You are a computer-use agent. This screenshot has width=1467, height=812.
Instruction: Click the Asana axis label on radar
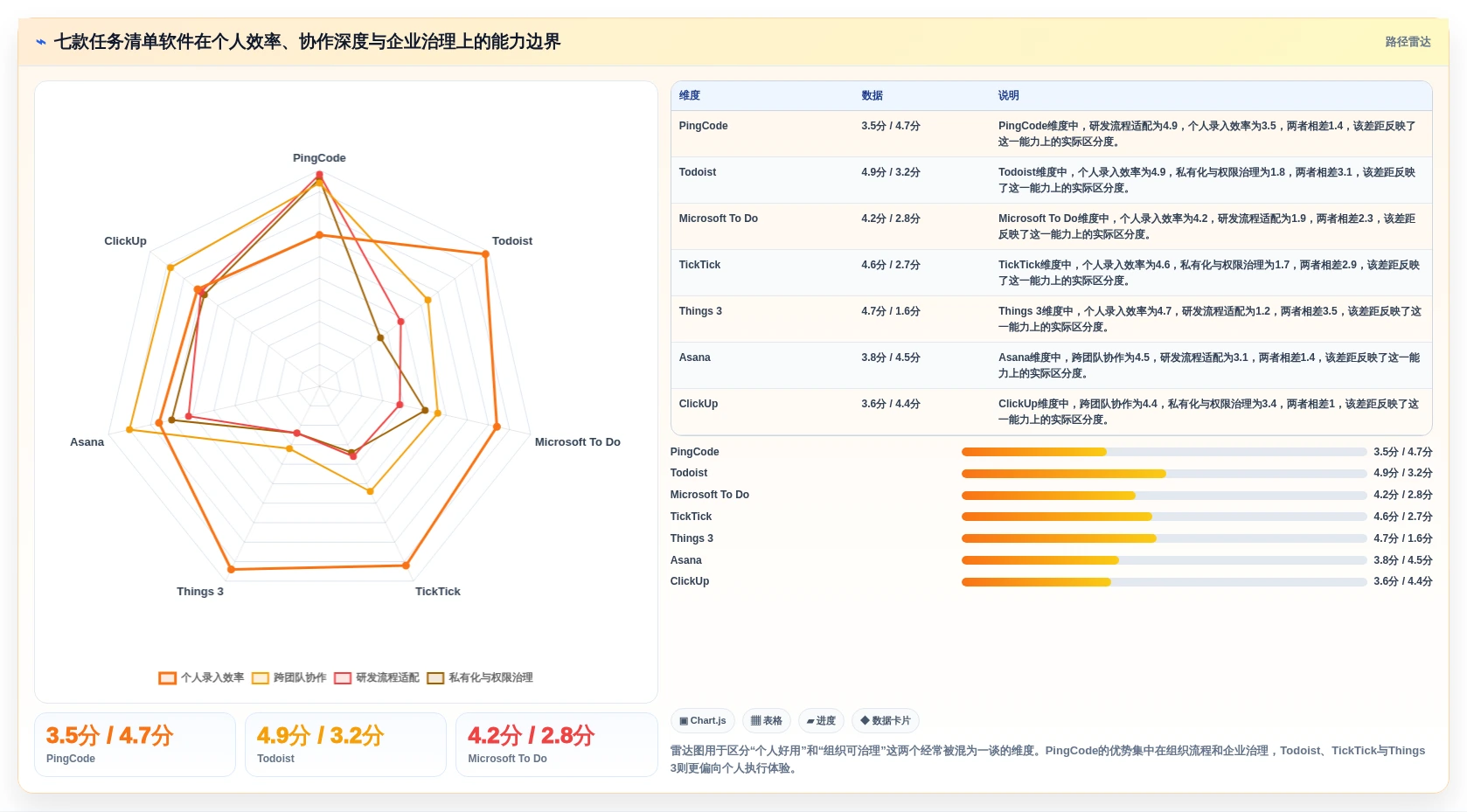(x=87, y=442)
